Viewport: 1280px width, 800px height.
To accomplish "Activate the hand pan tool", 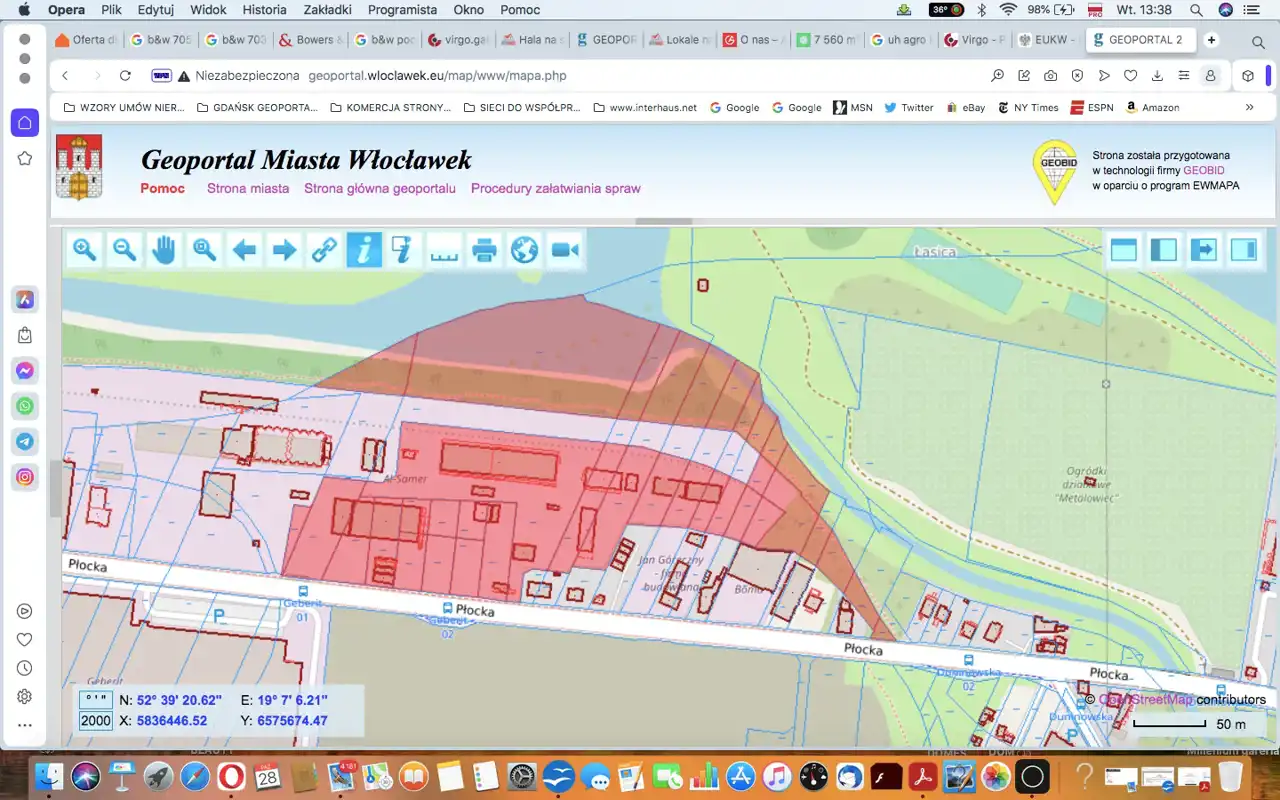I will coord(164,250).
